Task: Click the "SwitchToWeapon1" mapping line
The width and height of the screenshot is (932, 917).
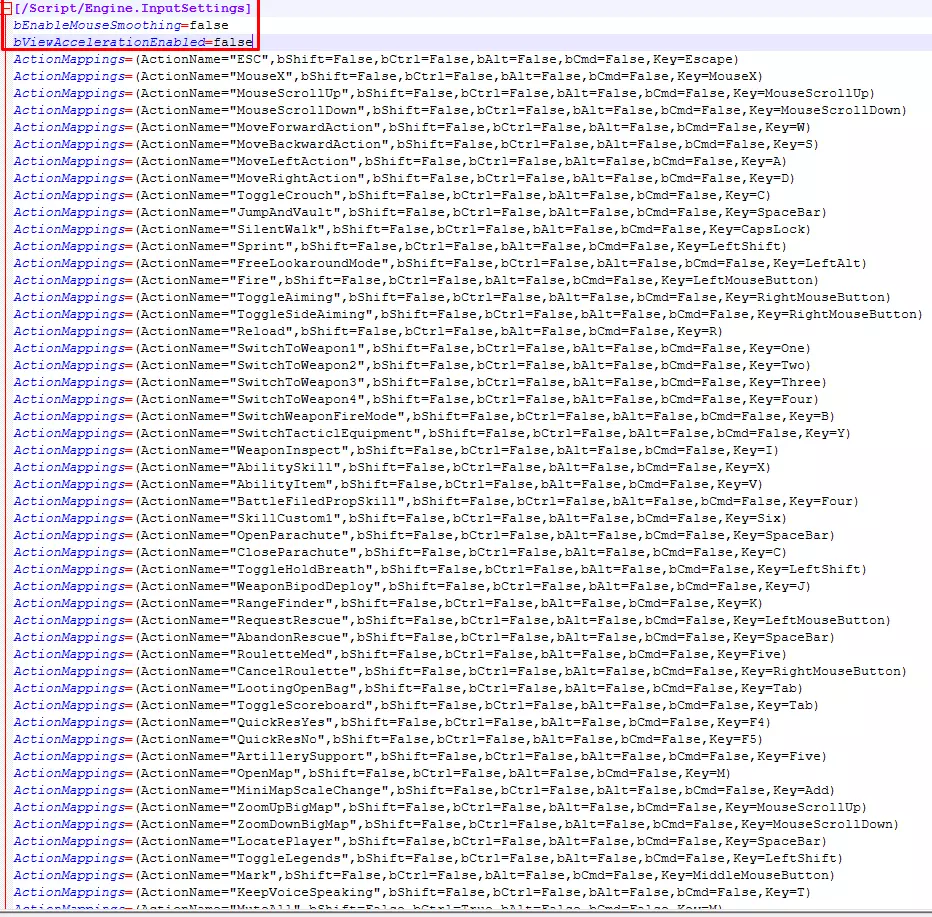Action: pos(412,348)
